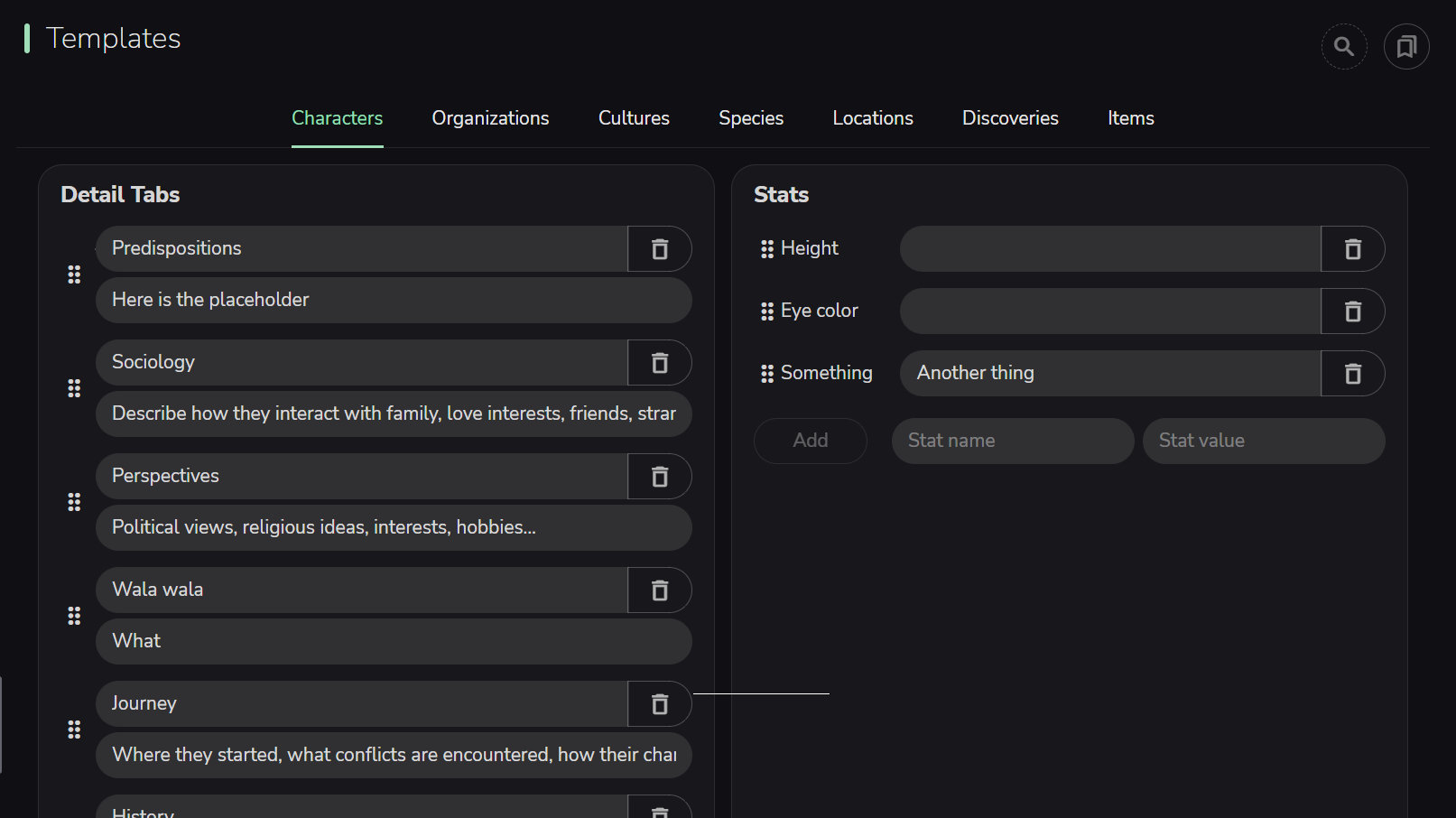
Task: Click the Stat value input field
Action: click(x=1263, y=441)
